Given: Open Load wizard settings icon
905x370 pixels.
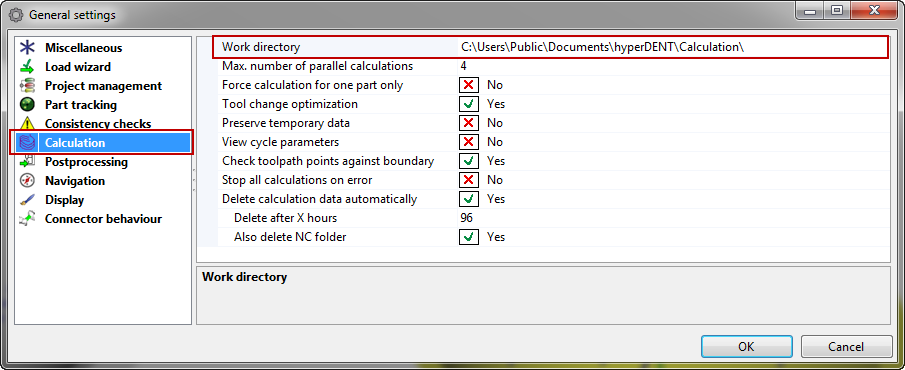Looking at the screenshot, I should [27, 67].
